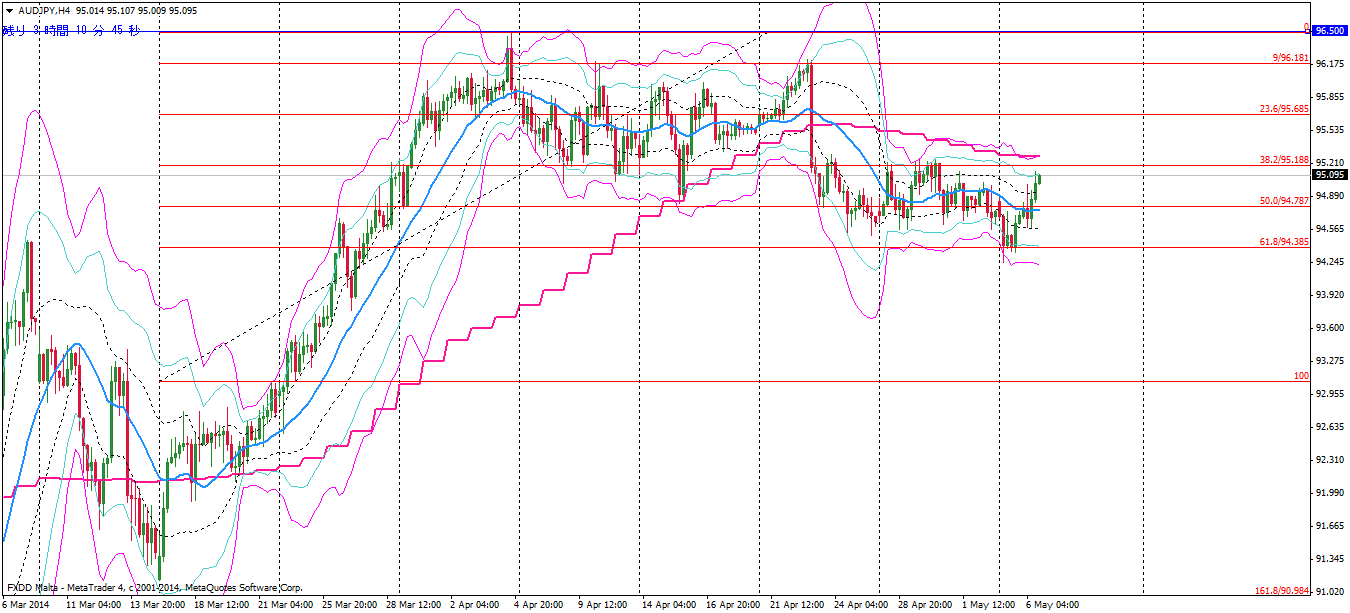The image size is (1350, 613).
Task: Click the time axis label 6 Mar 2014
Action: [x=27, y=605]
